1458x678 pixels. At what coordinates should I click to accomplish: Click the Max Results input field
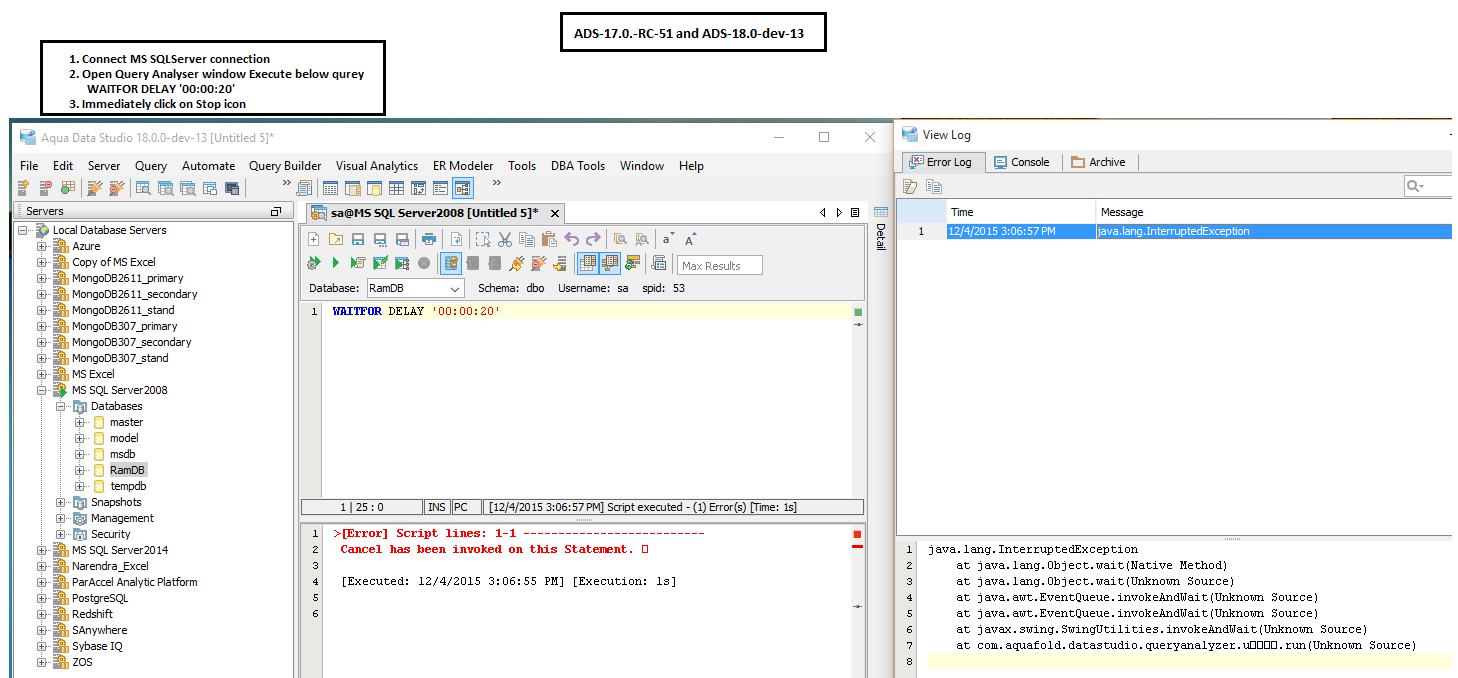click(720, 265)
